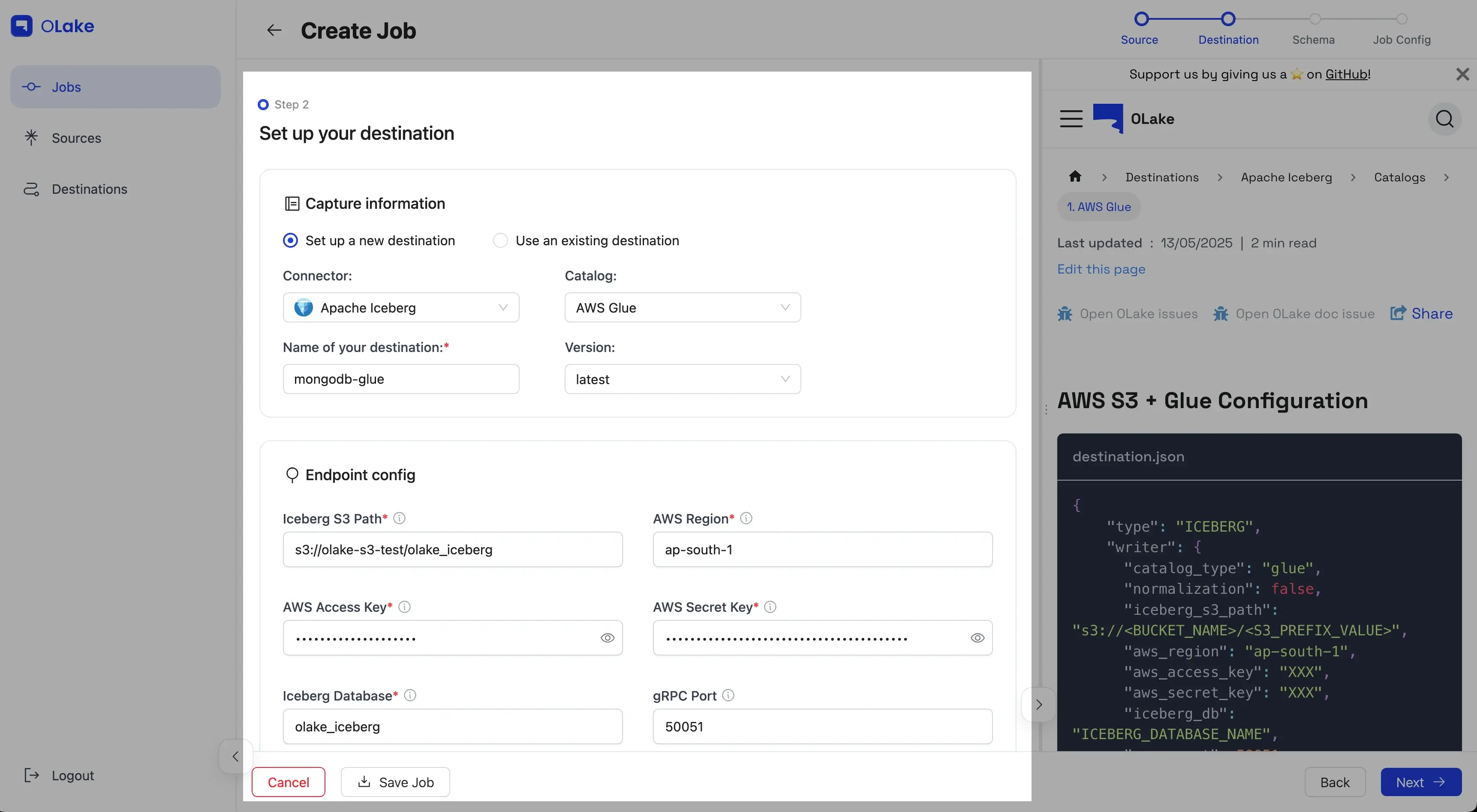Click info icon next to Iceberg S3 Path
Screen dimensions: 1477x812
[x=400, y=518]
